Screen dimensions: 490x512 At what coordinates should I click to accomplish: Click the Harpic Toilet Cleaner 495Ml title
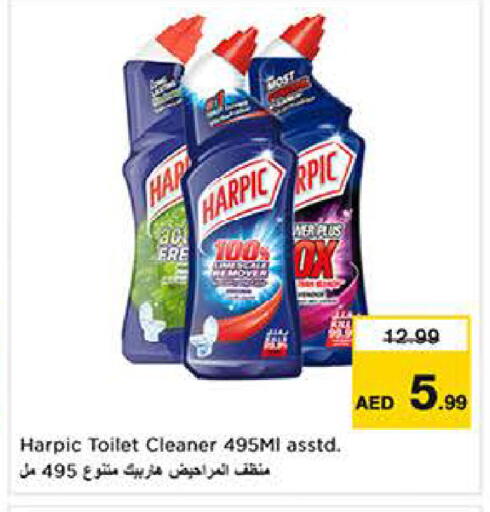click(x=181, y=445)
